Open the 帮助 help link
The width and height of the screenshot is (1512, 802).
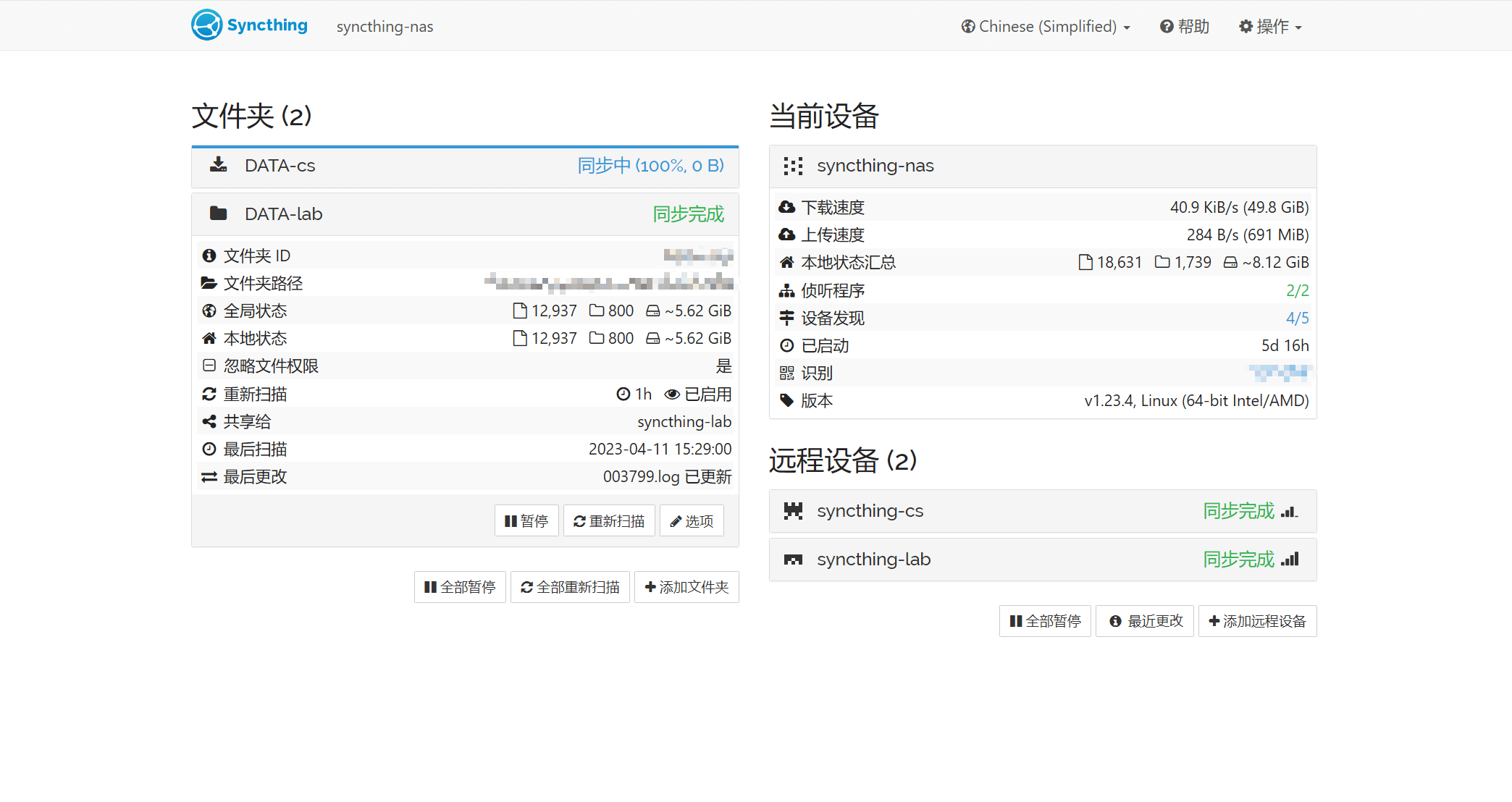(1185, 27)
